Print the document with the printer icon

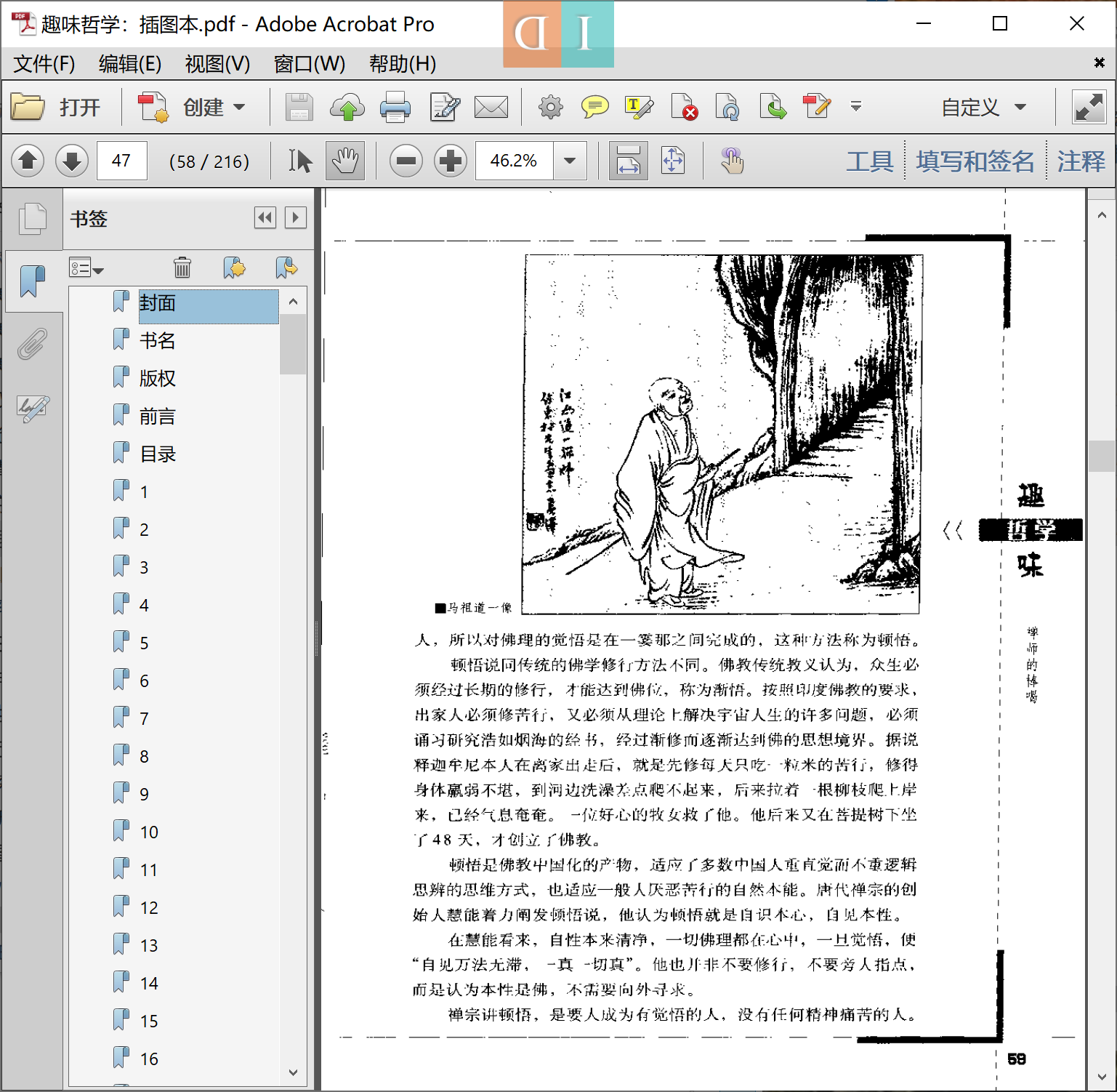point(395,108)
